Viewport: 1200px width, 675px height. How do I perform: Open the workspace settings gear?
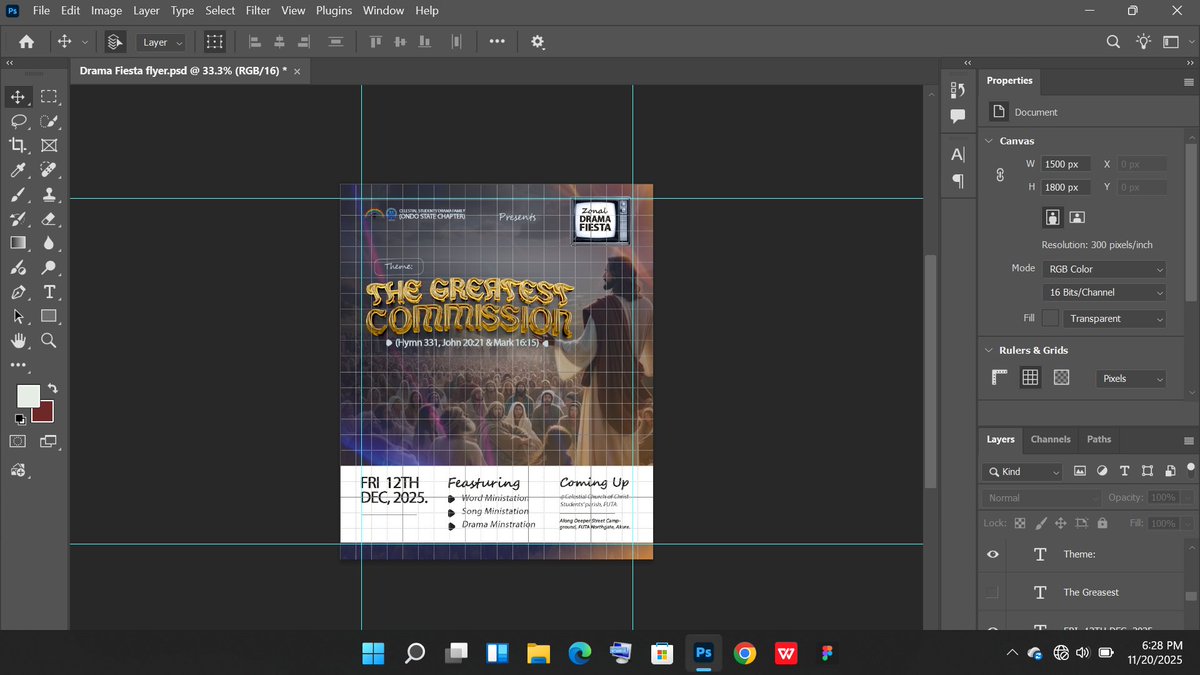point(537,41)
